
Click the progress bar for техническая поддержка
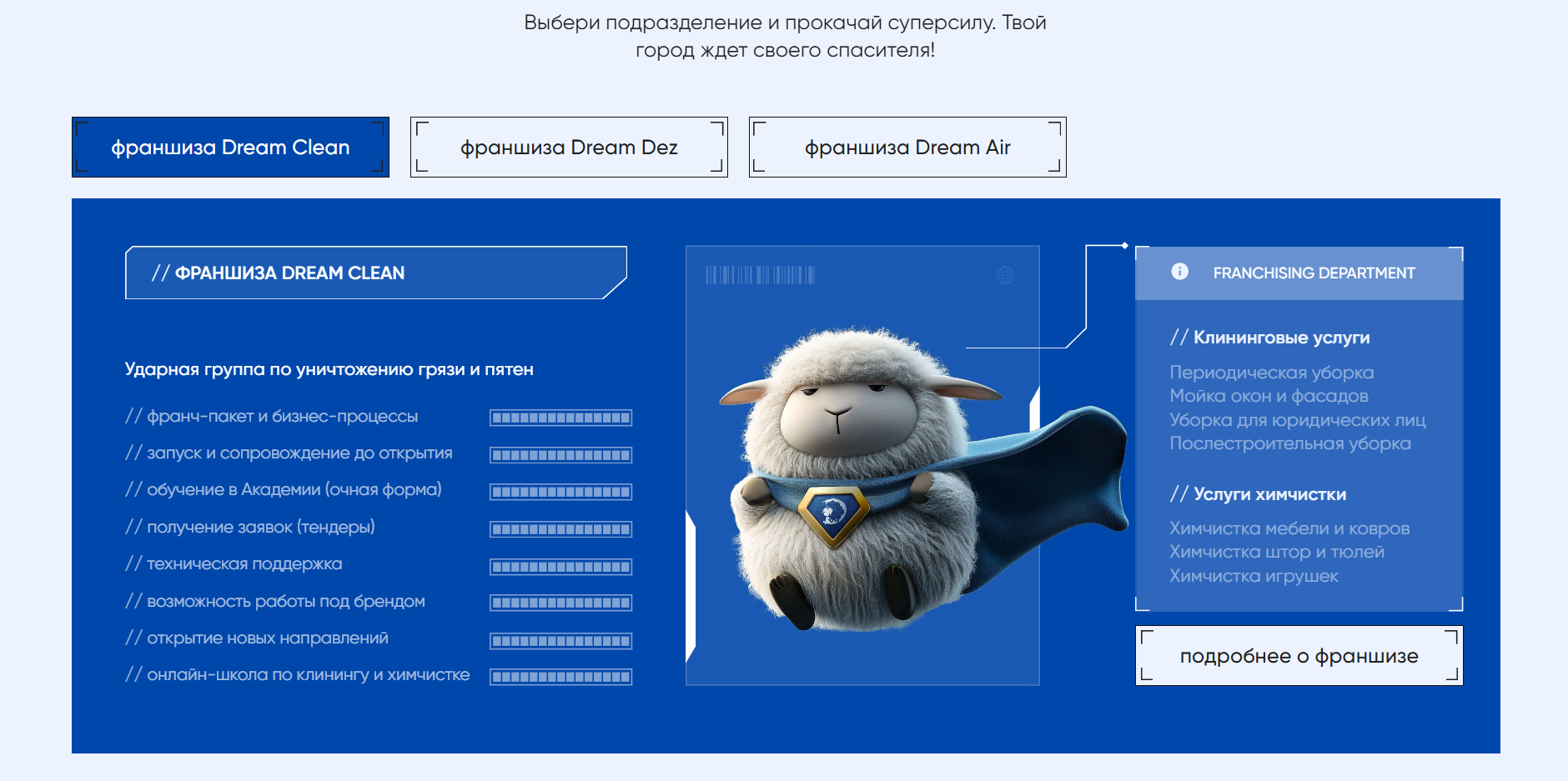560,567
